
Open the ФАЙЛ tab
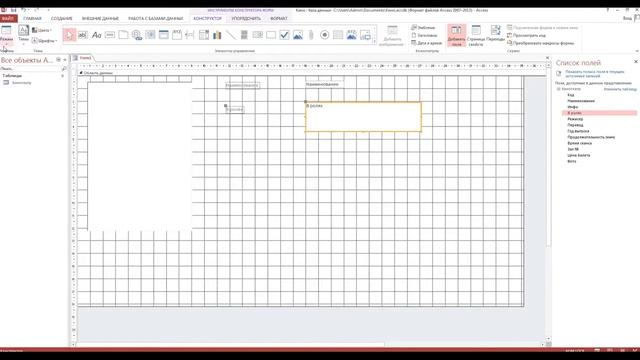[x=8, y=18]
